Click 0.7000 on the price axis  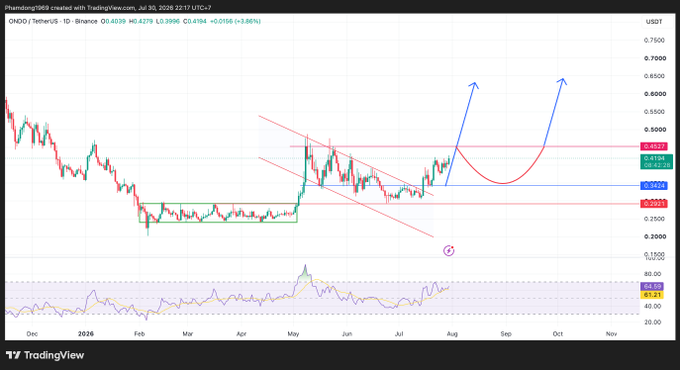pyautogui.click(x=655, y=58)
